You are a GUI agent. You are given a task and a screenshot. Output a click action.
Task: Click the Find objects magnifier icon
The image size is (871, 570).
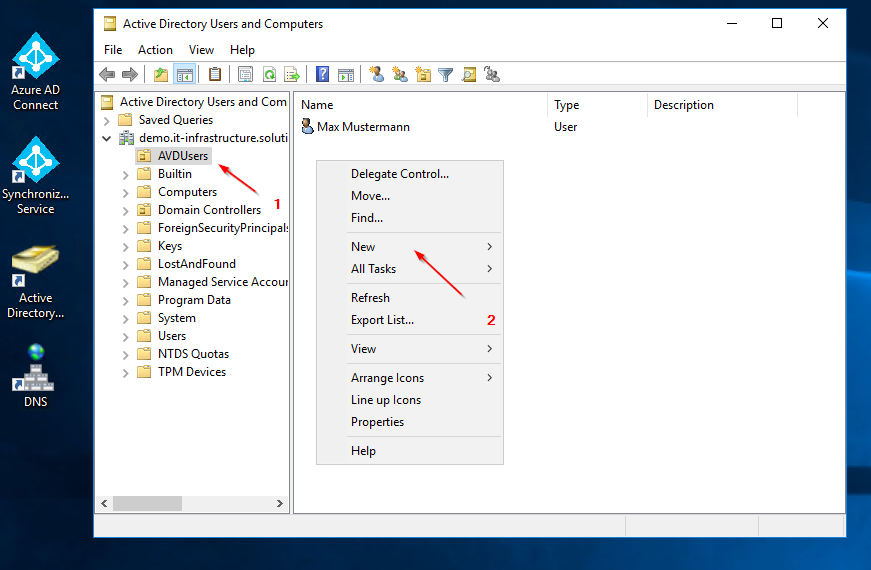469,74
